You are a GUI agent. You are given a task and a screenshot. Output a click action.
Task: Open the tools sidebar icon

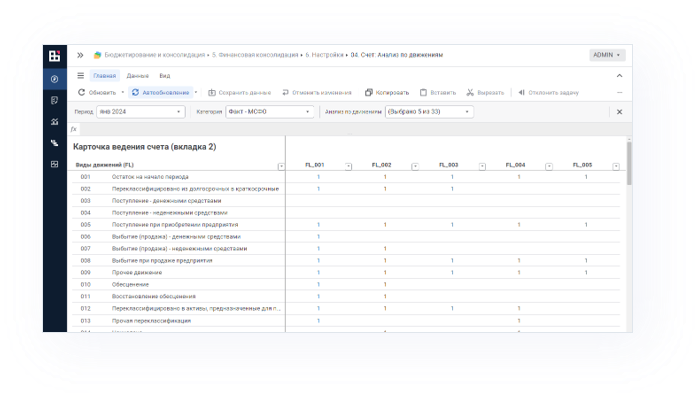coord(54,143)
